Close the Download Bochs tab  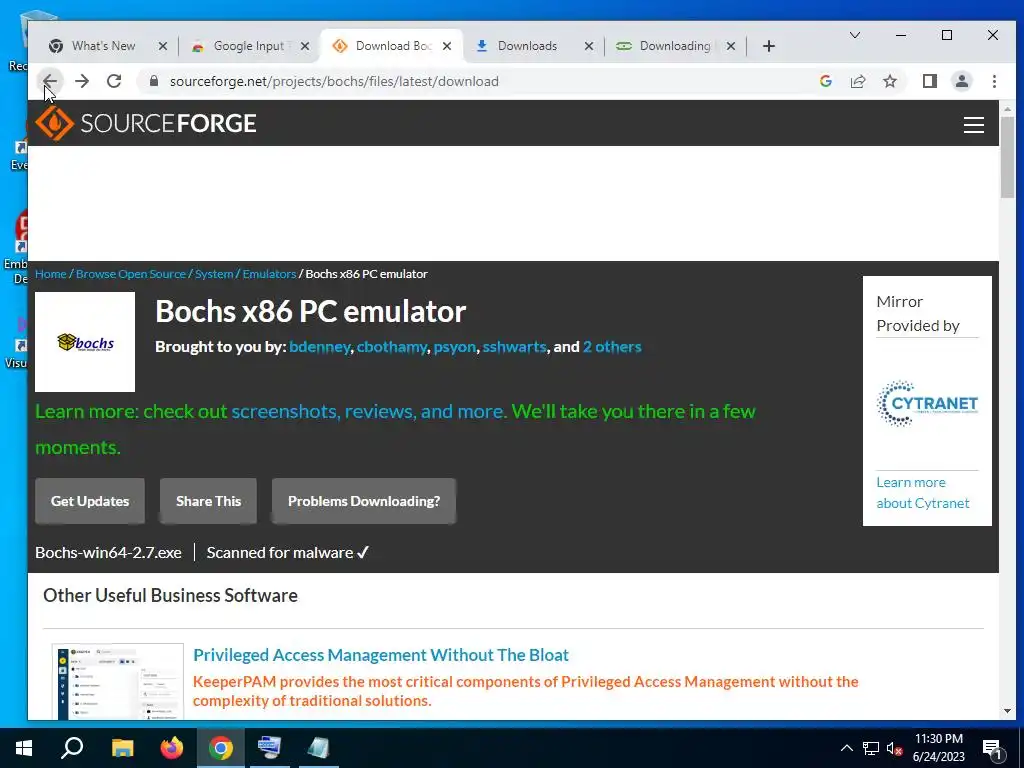click(447, 46)
